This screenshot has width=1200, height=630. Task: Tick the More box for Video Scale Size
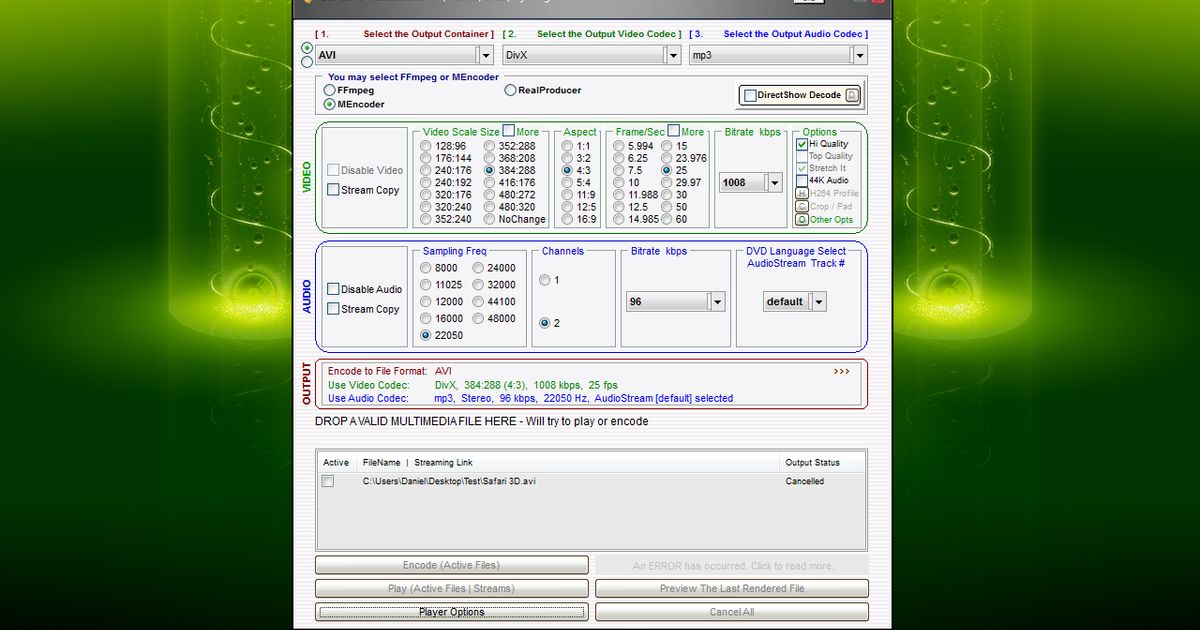pyautogui.click(x=508, y=131)
